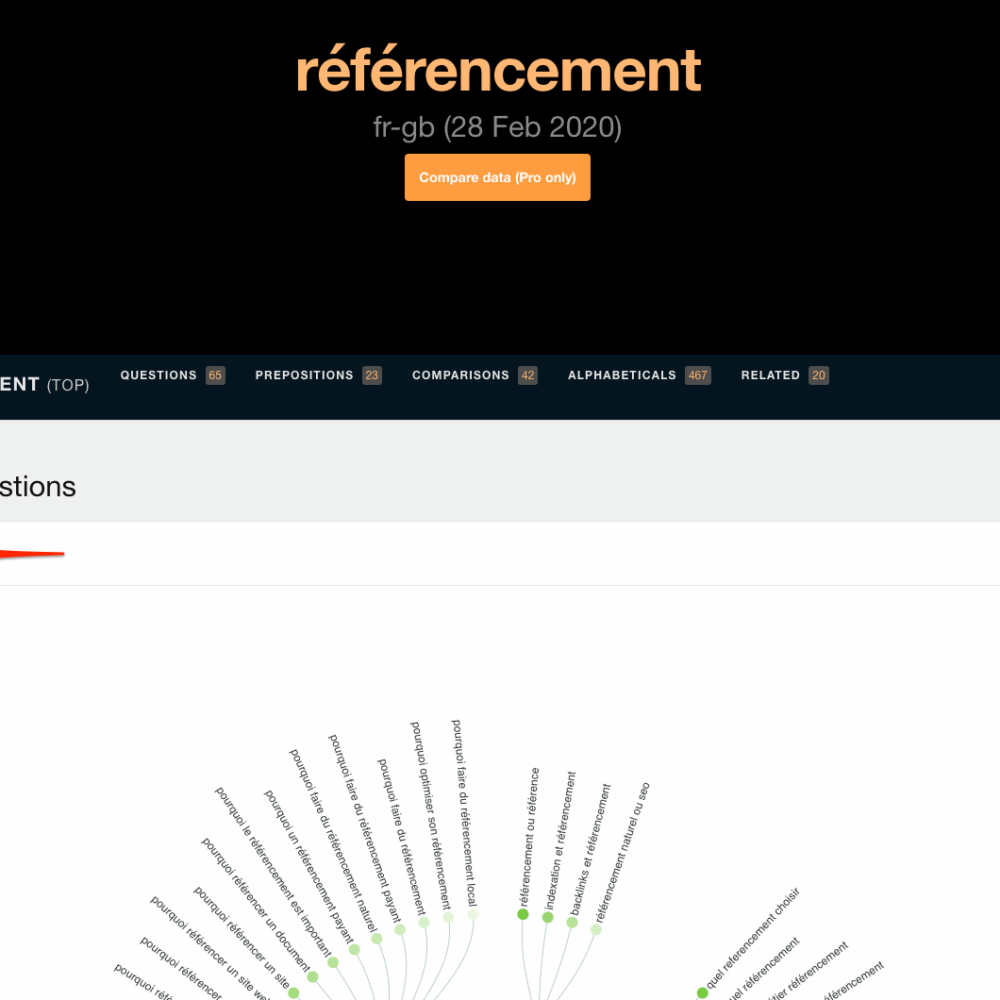Click the 'quel referencement choisir' green dot
This screenshot has height=1000, width=1000.
pyautogui.click(x=702, y=993)
